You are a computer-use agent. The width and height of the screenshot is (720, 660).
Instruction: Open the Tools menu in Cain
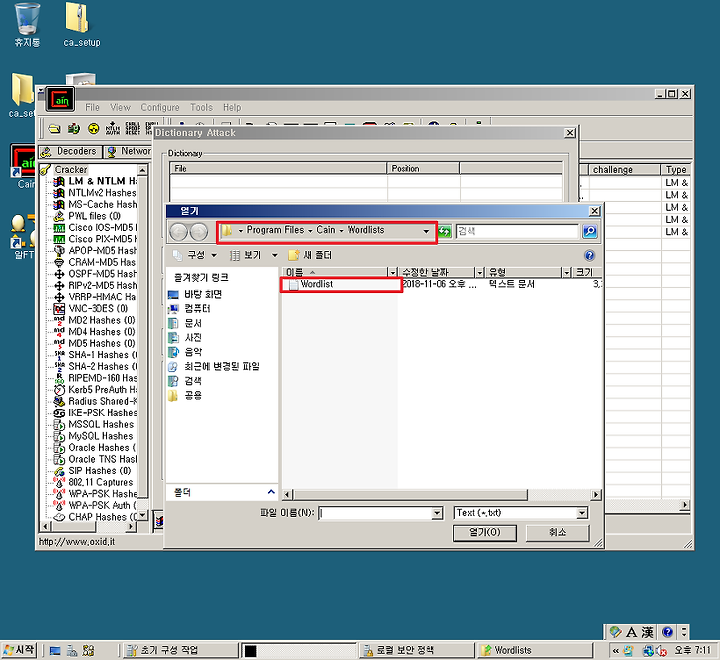click(x=202, y=107)
